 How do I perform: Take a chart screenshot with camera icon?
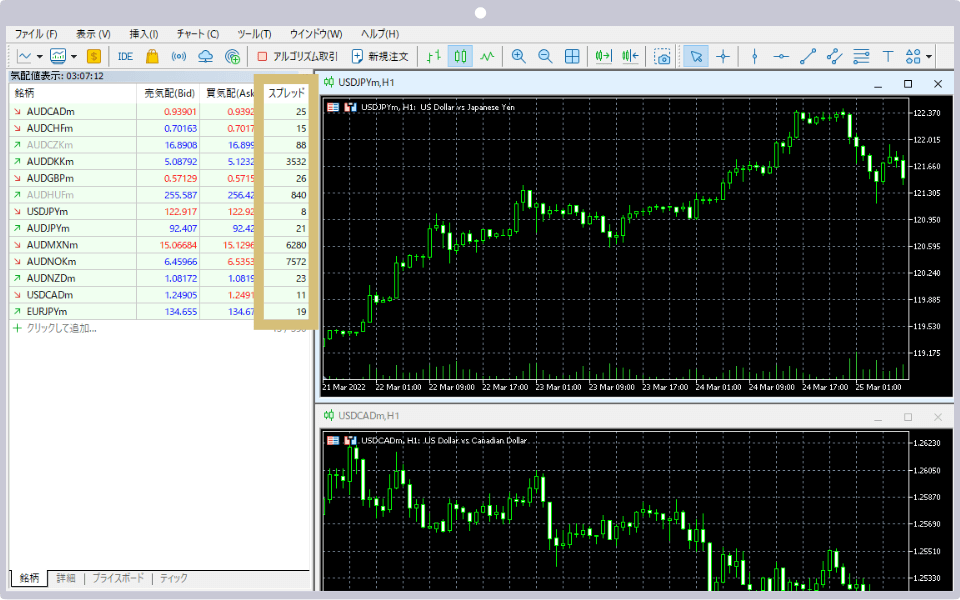pos(662,57)
